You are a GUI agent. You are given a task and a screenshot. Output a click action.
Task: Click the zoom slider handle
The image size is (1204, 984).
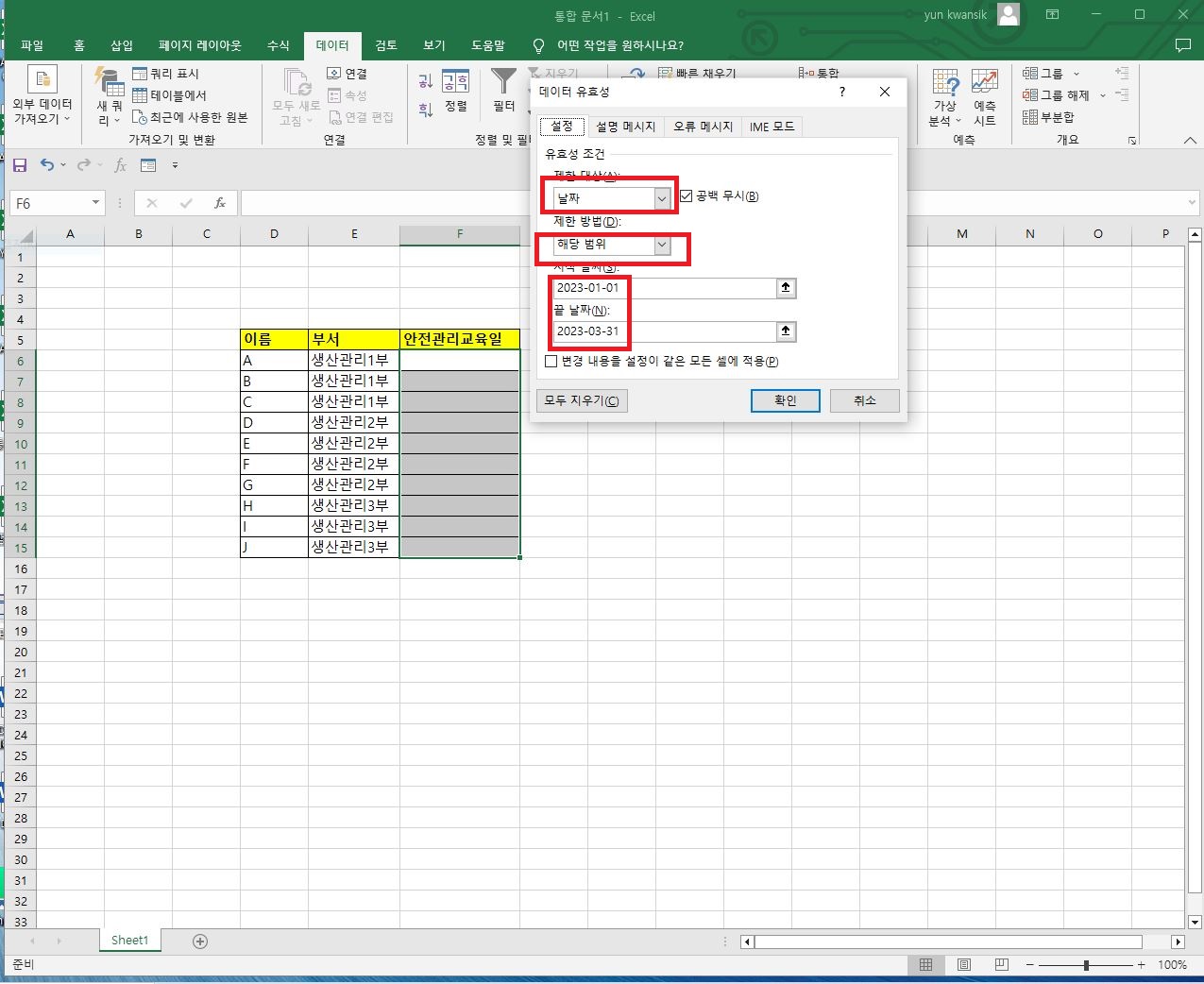tap(1086, 965)
